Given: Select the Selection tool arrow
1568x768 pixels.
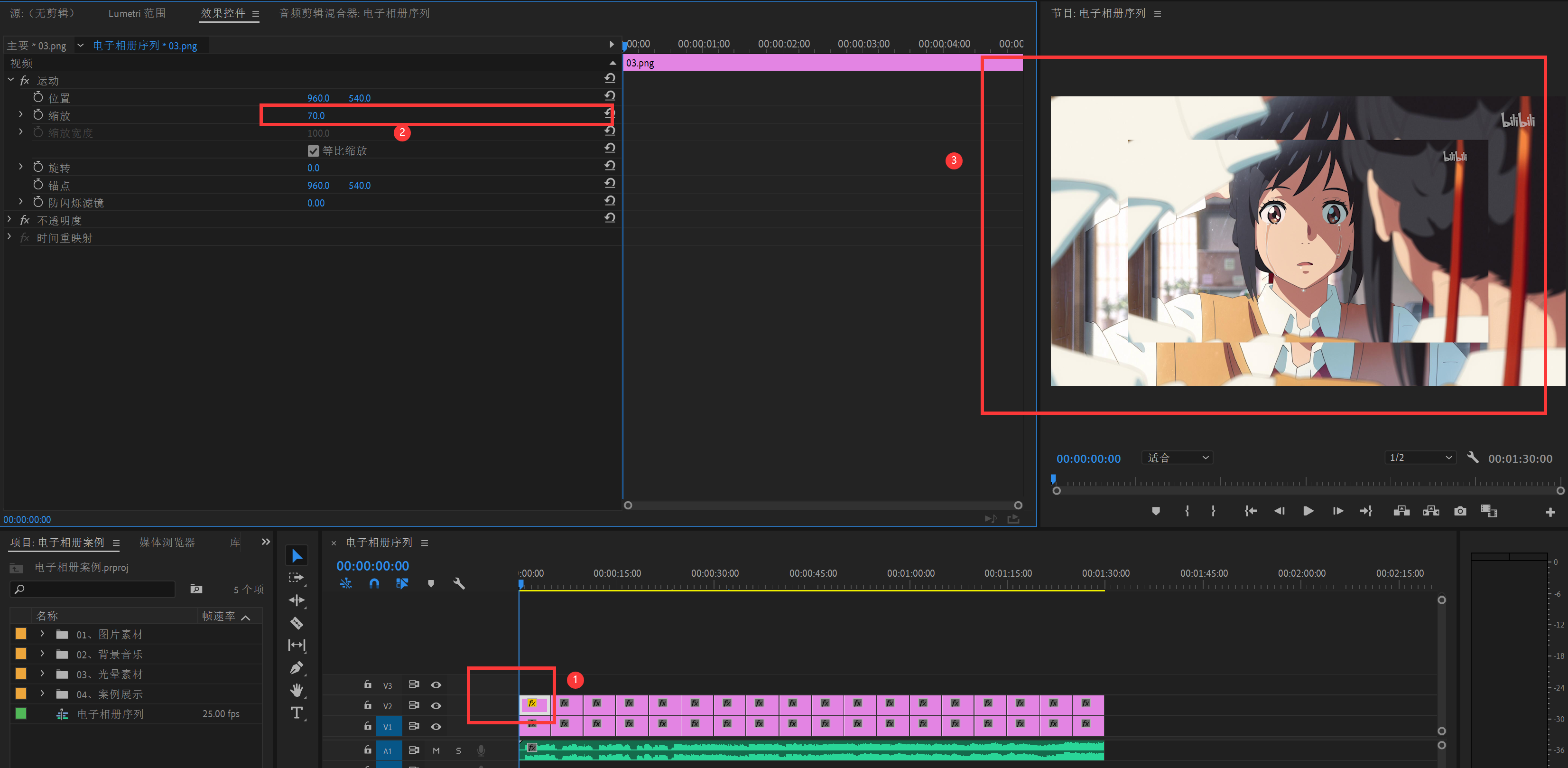Looking at the screenshot, I should click(x=297, y=555).
